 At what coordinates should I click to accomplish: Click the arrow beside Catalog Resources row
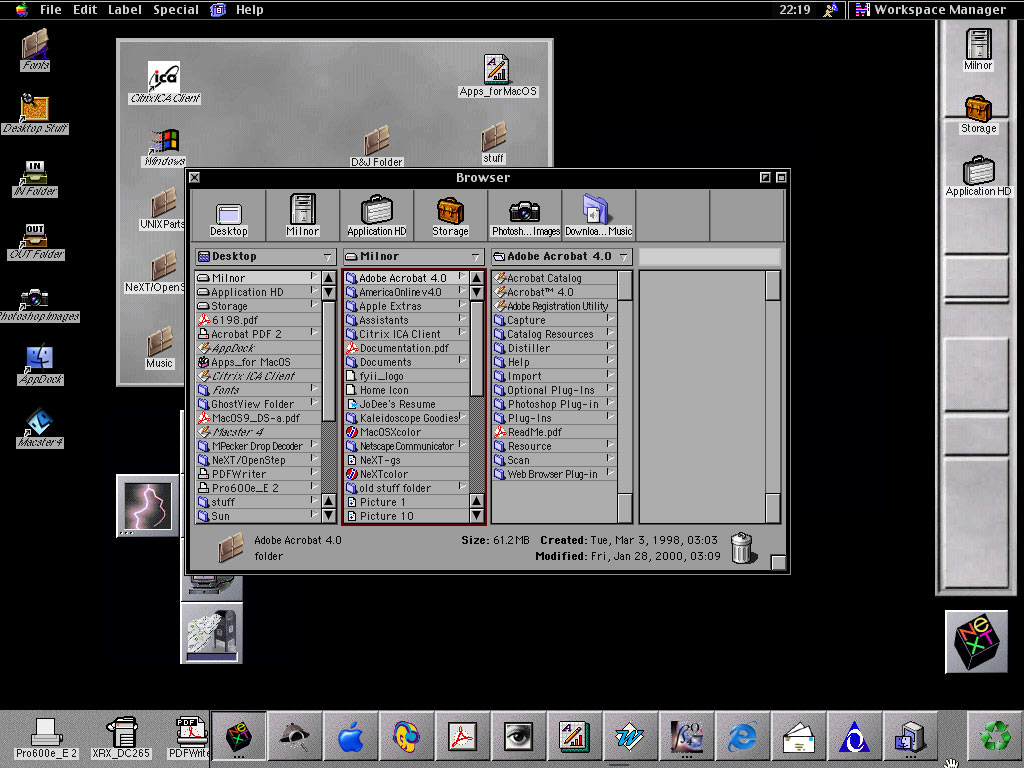coord(609,332)
